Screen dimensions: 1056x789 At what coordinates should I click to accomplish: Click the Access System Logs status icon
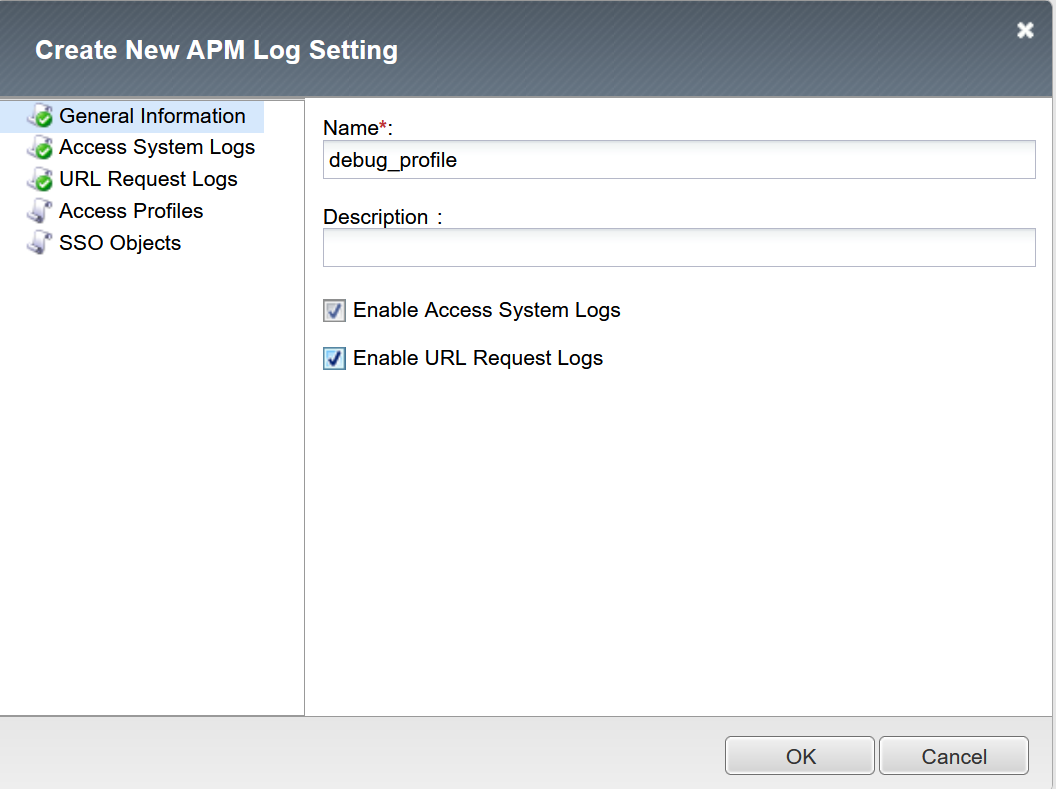pyautogui.click(x=41, y=148)
